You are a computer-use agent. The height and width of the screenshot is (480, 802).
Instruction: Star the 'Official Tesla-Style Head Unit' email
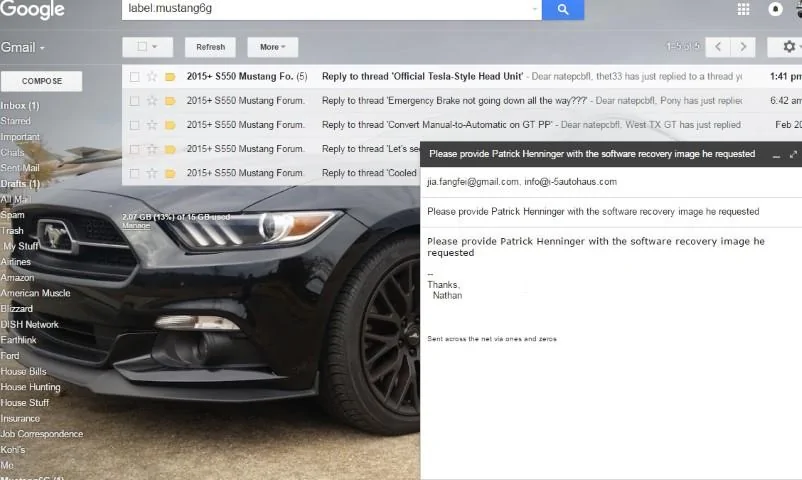[152, 77]
